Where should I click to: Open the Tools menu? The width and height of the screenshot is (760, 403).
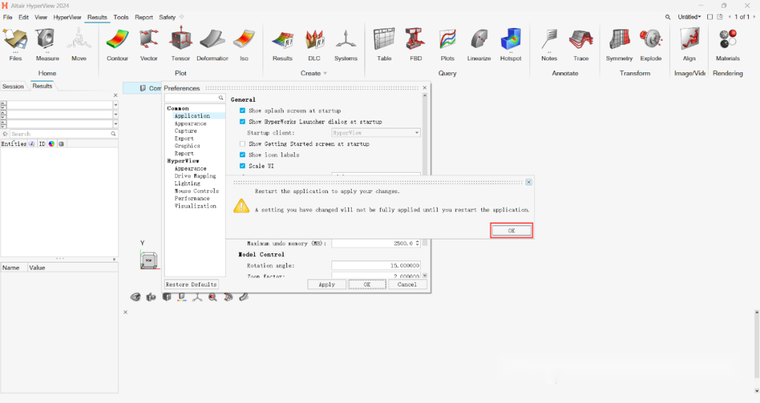click(x=121, y=17)
